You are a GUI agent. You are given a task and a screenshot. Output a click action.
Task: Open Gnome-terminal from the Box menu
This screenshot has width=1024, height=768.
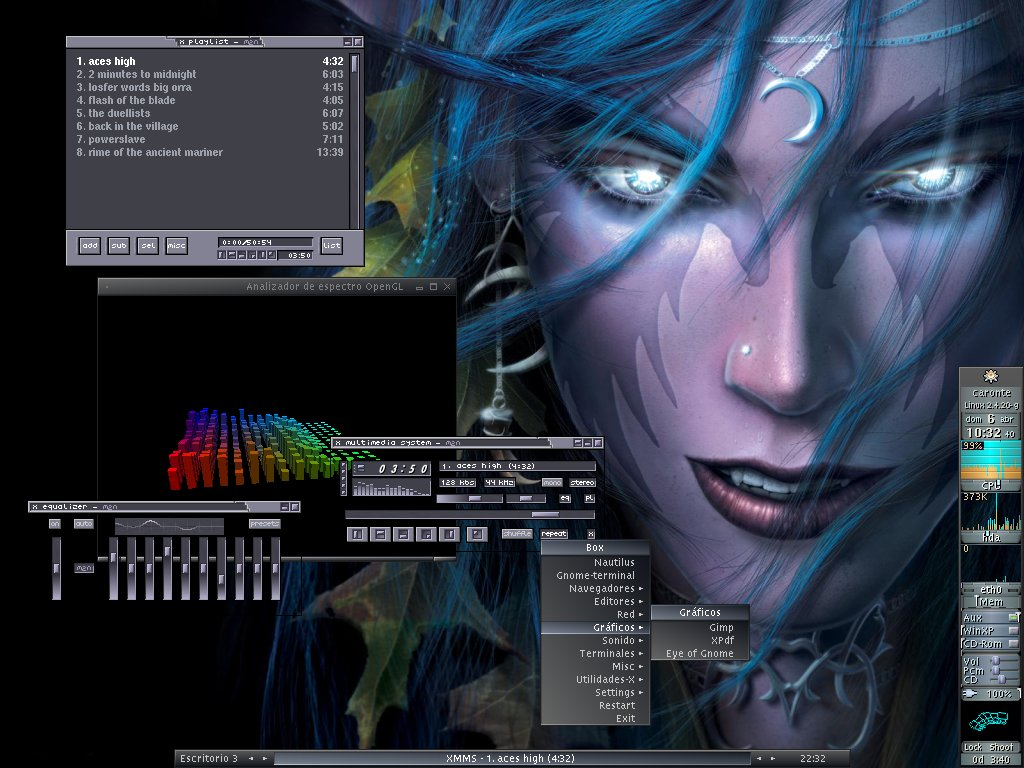(595, 575)
